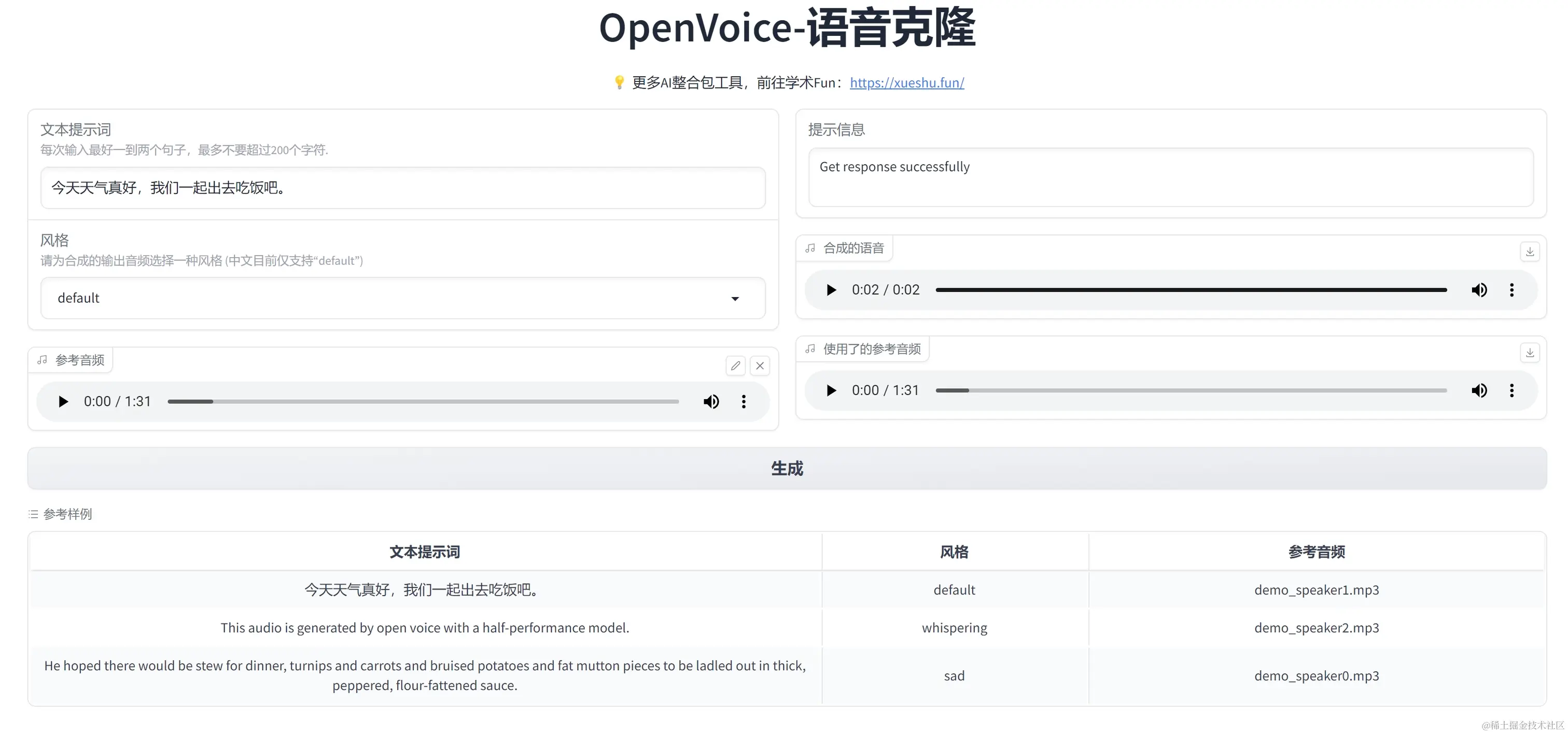The image size is (1568, 734).
Task: Play the 参考音频 reference audio
Action: [x=63, y=402]
